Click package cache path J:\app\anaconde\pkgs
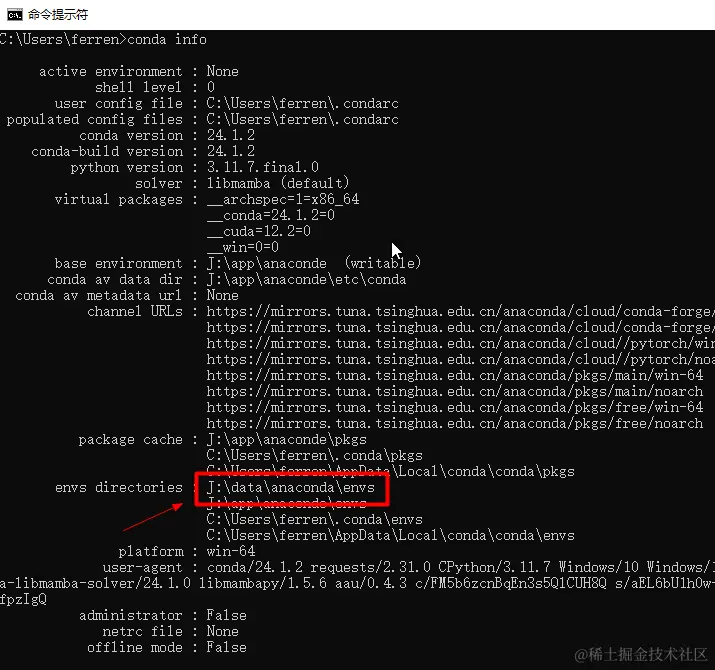The height and width of the screenshot is (670, 715). [x=287, y=440]
